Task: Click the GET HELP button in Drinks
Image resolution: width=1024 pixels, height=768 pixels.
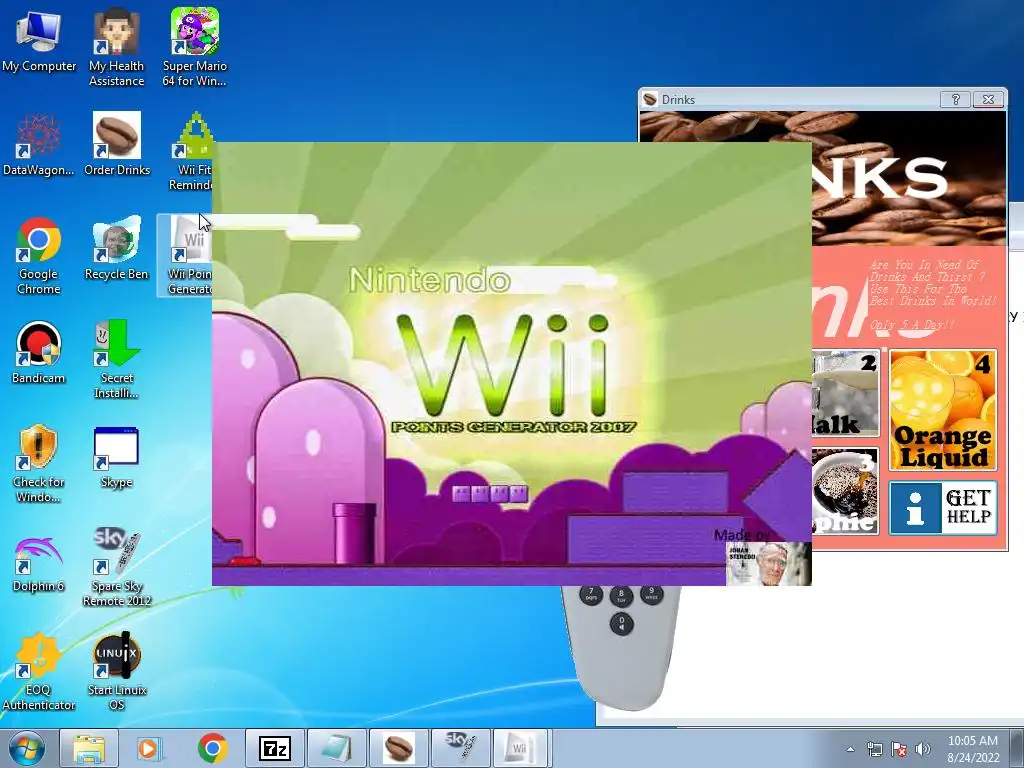Action: point(942,507)
